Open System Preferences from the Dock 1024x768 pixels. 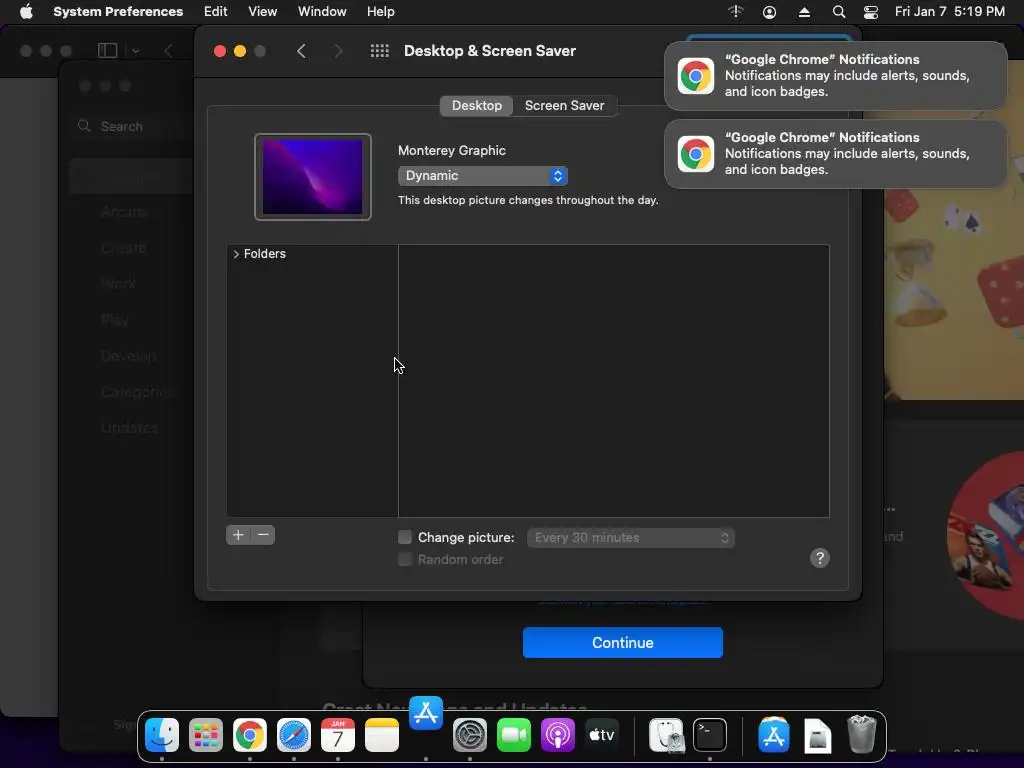[x=470, y=735]
